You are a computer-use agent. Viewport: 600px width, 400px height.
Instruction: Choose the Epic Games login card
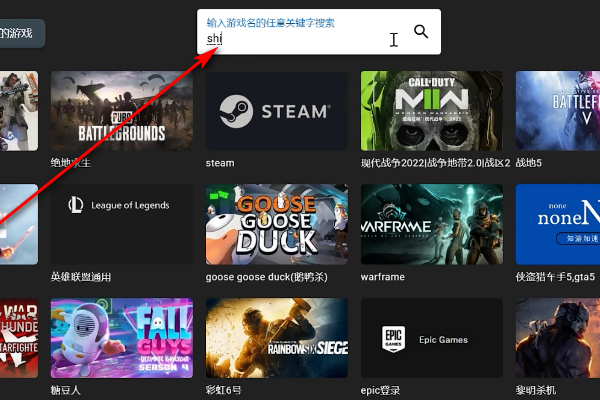pos(432,338)
